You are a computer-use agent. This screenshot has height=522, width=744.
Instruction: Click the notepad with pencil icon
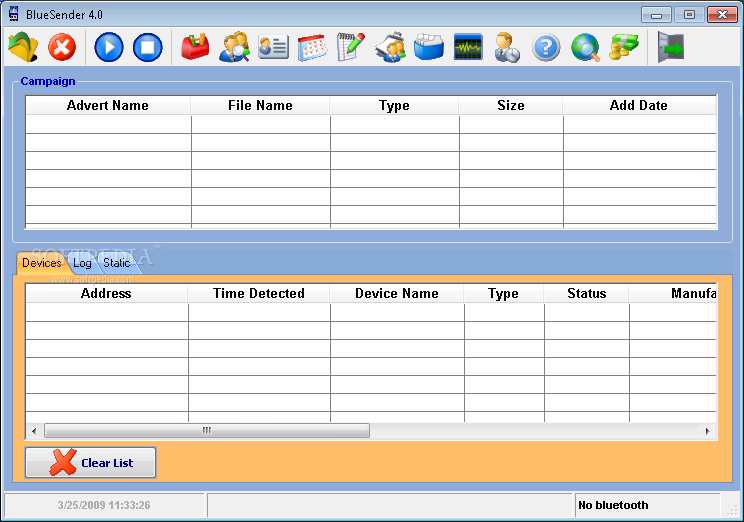pyautogui.click(x=351, y=47)
